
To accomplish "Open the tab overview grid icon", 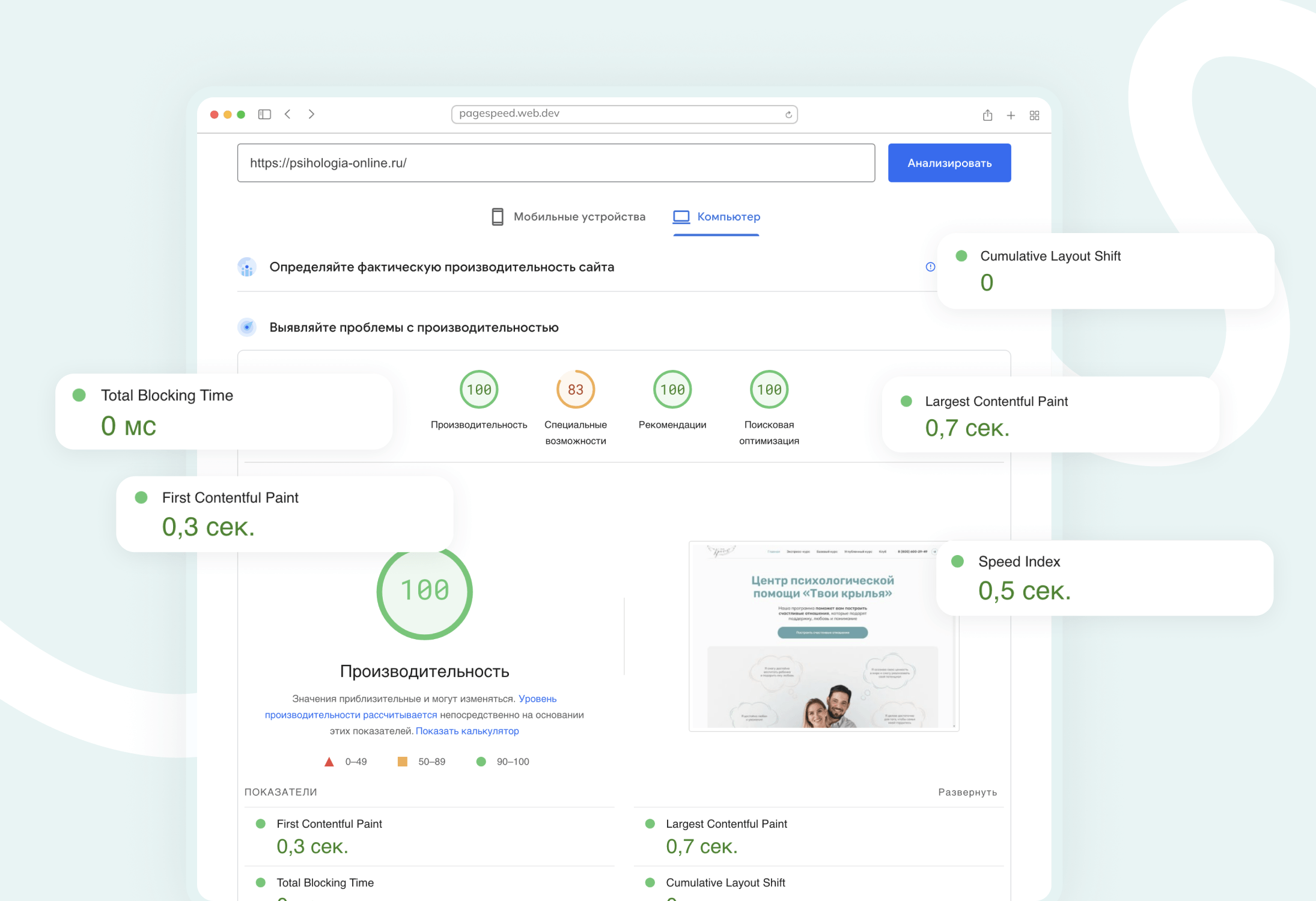I will (1034, 115).
